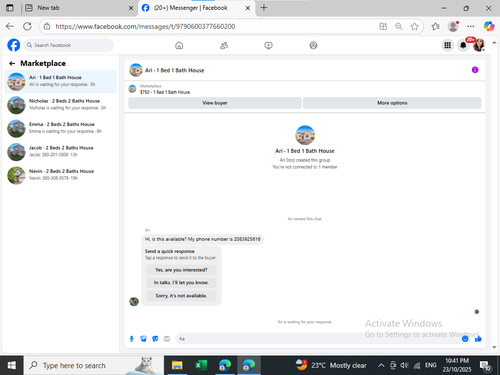Open the Emma - 2 Beds 2 Baths House chat

coord(61,128)
